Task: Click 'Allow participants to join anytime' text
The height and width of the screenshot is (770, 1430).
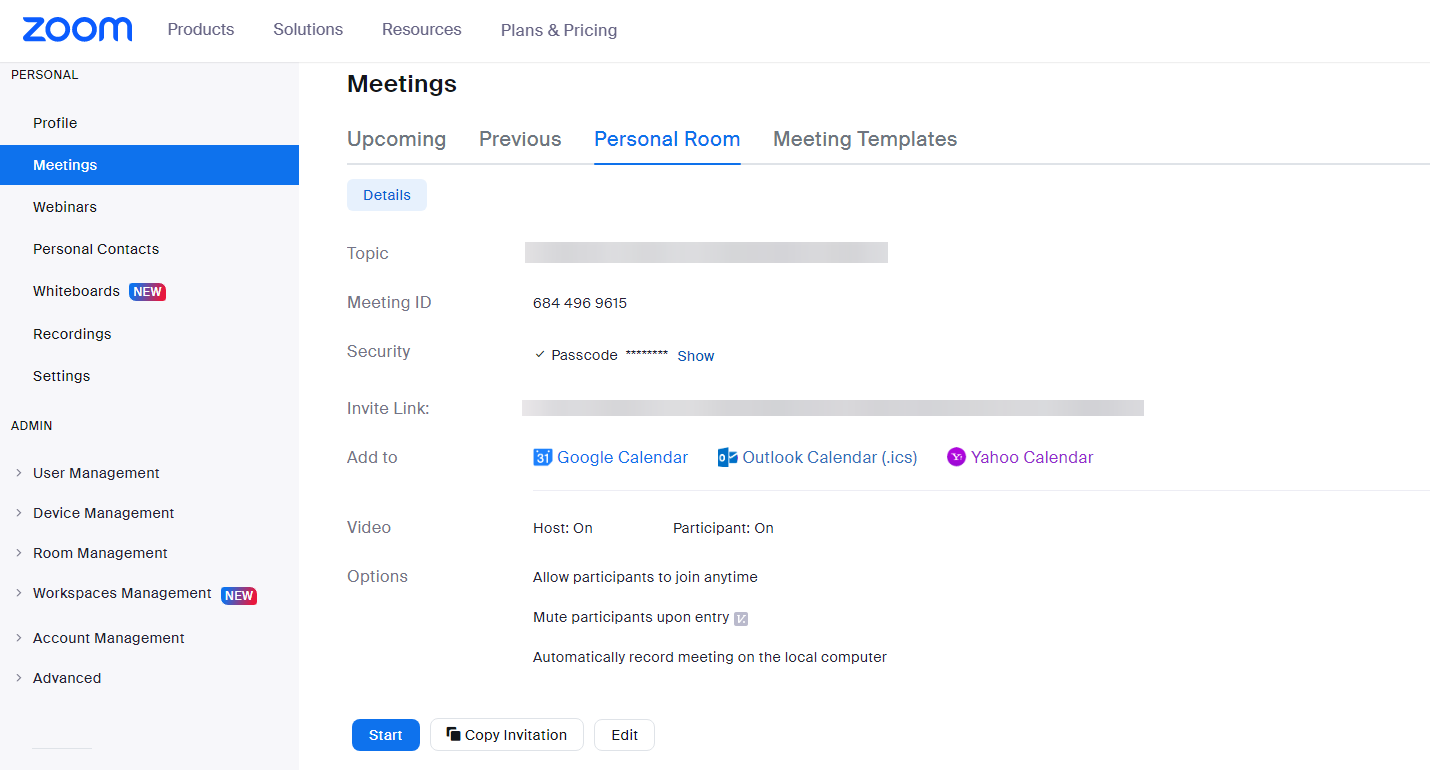Action: [645, 577]
